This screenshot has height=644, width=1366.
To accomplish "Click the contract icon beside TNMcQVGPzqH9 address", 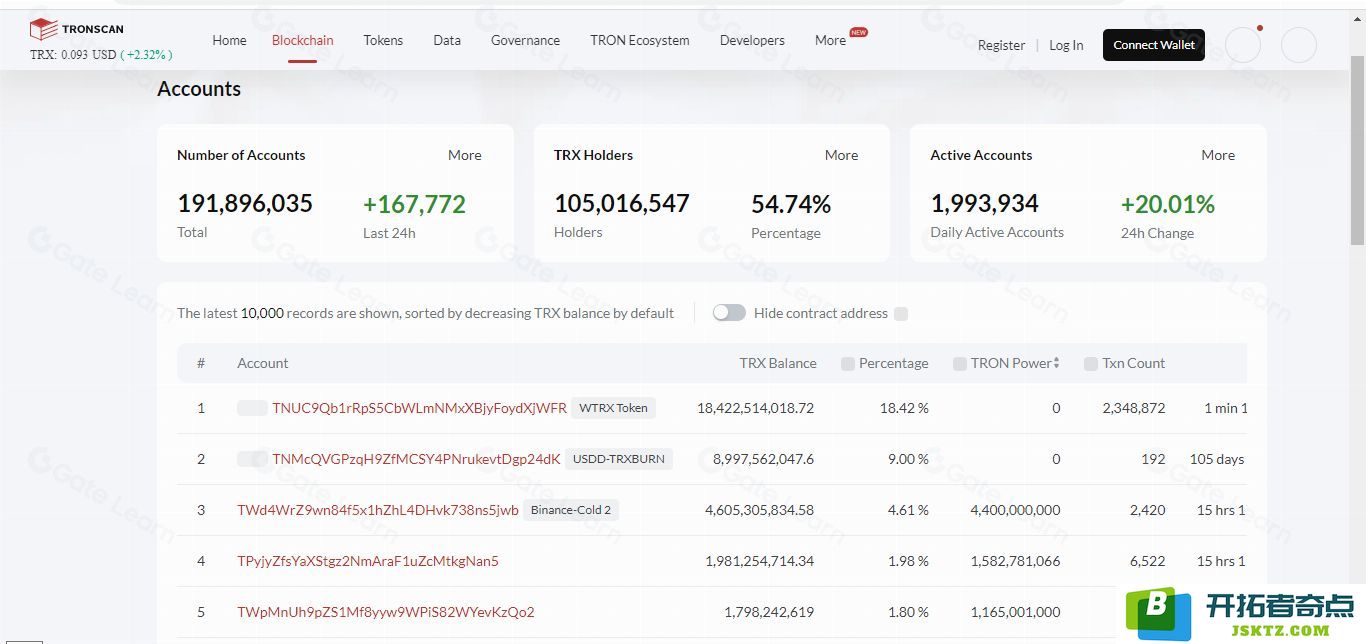I will (252, 459).
